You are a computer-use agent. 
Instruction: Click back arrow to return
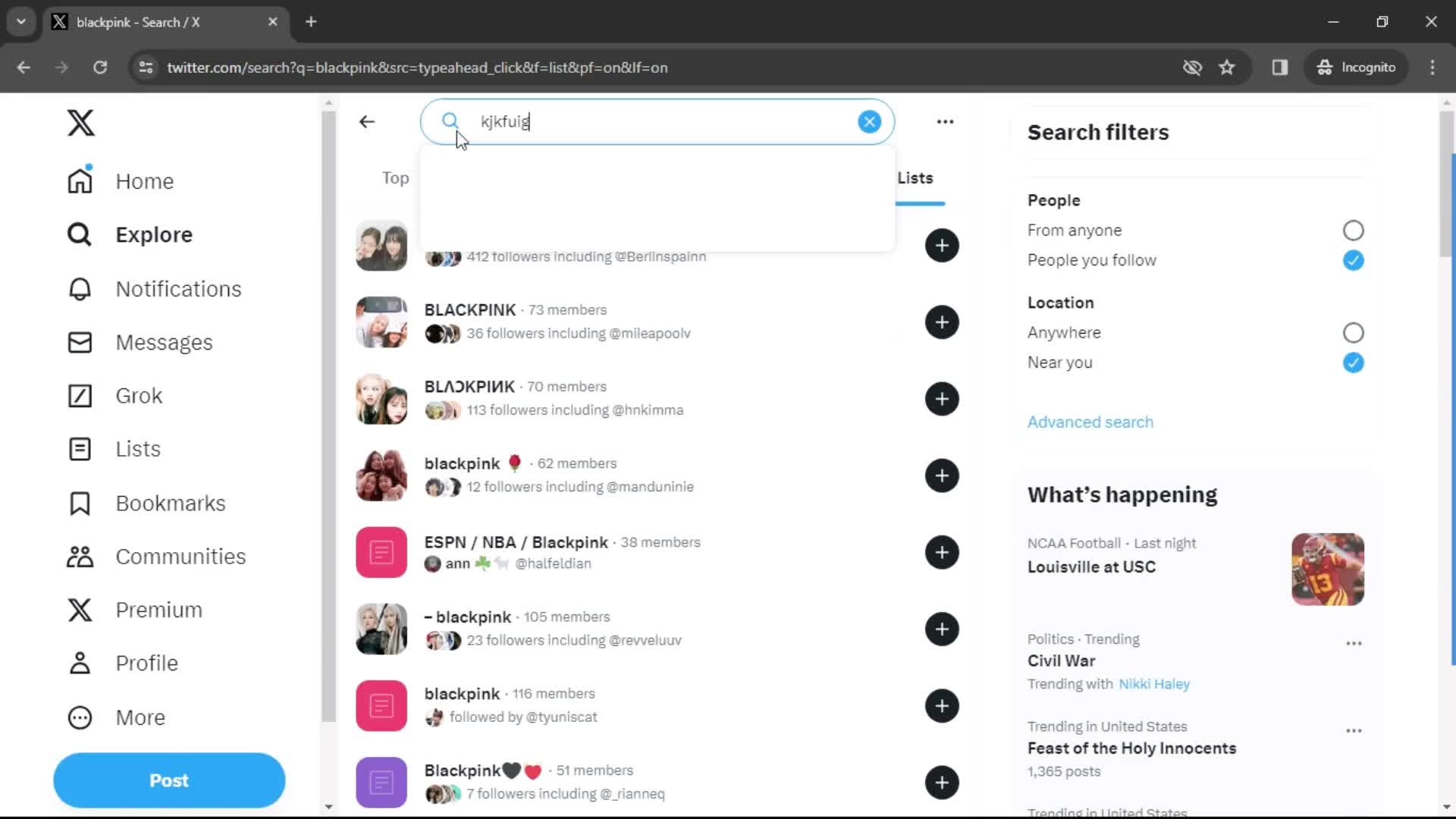point(367,121)
